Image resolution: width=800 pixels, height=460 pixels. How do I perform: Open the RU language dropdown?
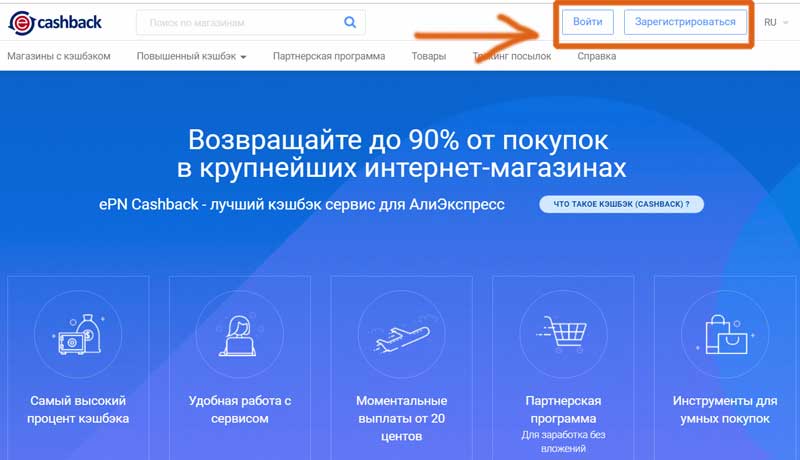[776, 22]
